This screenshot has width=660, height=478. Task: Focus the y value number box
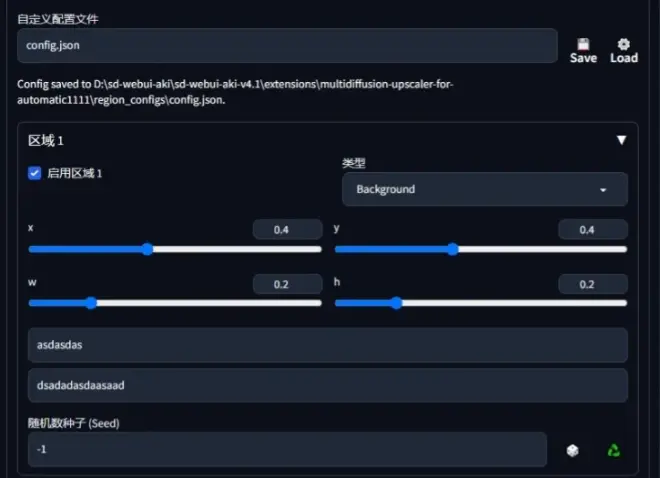[593, 230]
